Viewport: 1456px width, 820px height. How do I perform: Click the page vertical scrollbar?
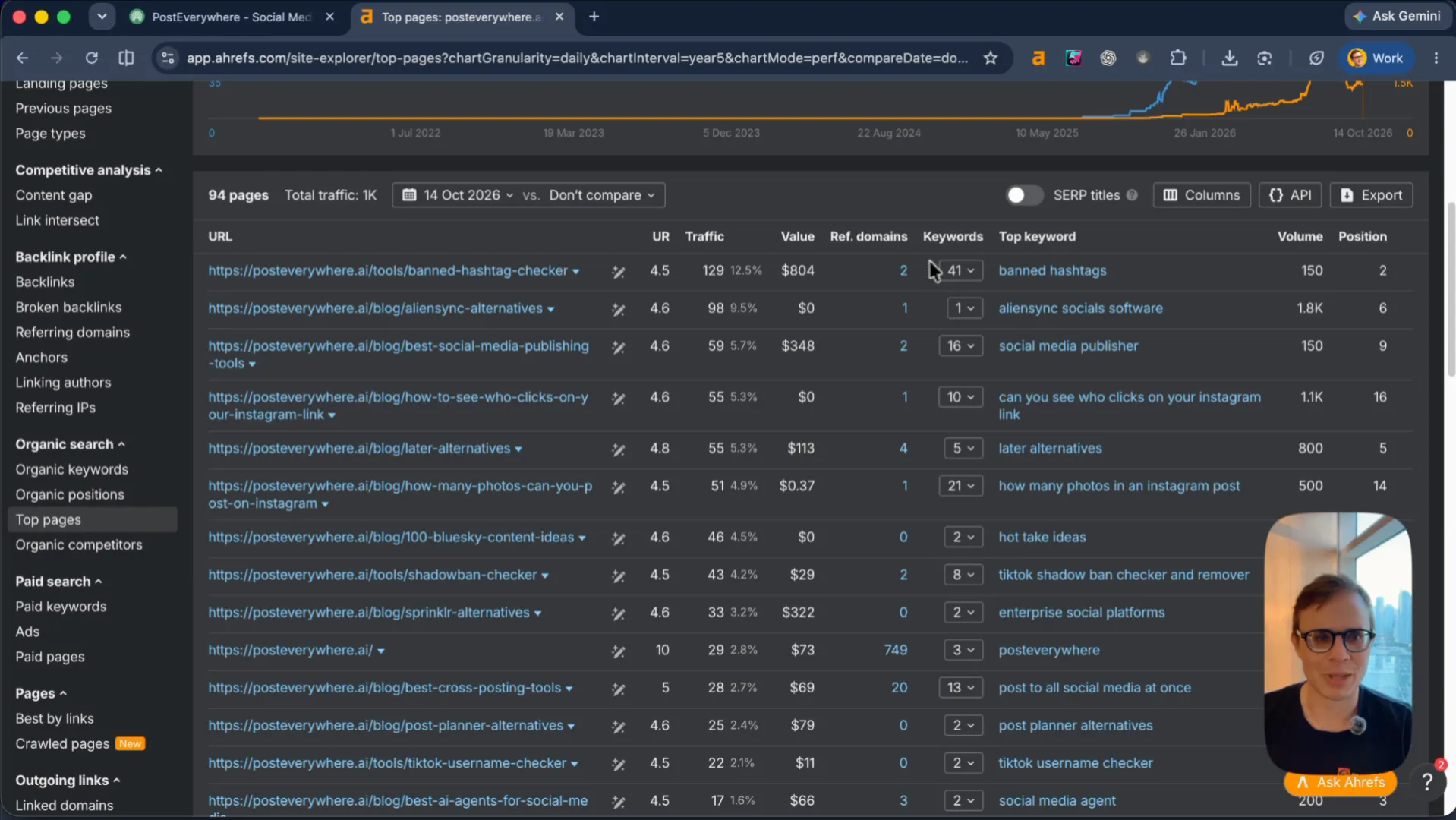(1451, 289)
